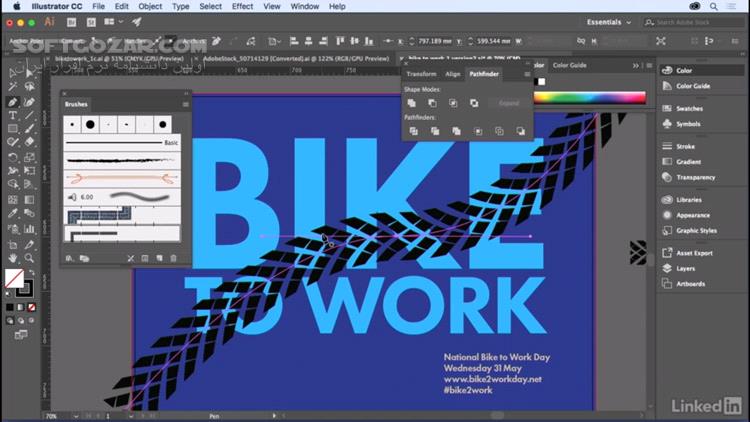Open the Brushes panel options menu

point(186,104)
